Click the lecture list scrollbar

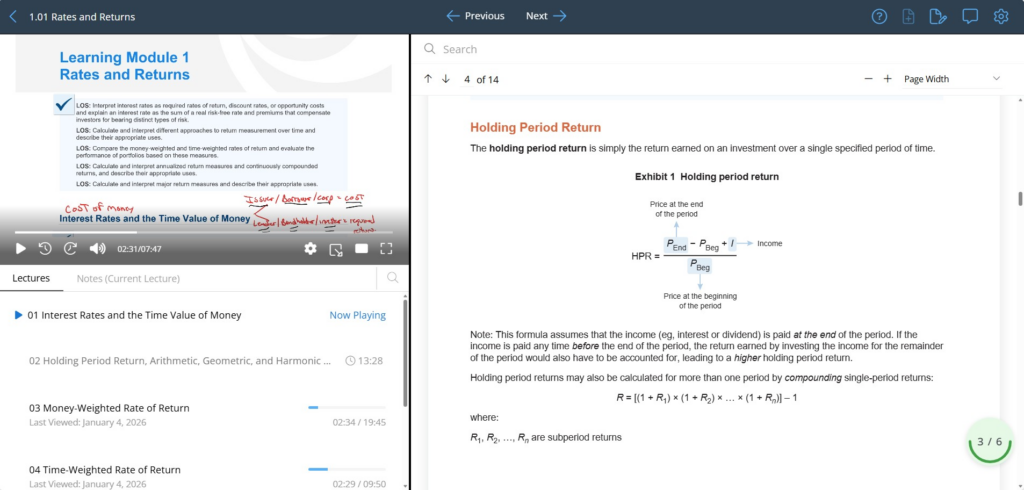pos(405,353)
